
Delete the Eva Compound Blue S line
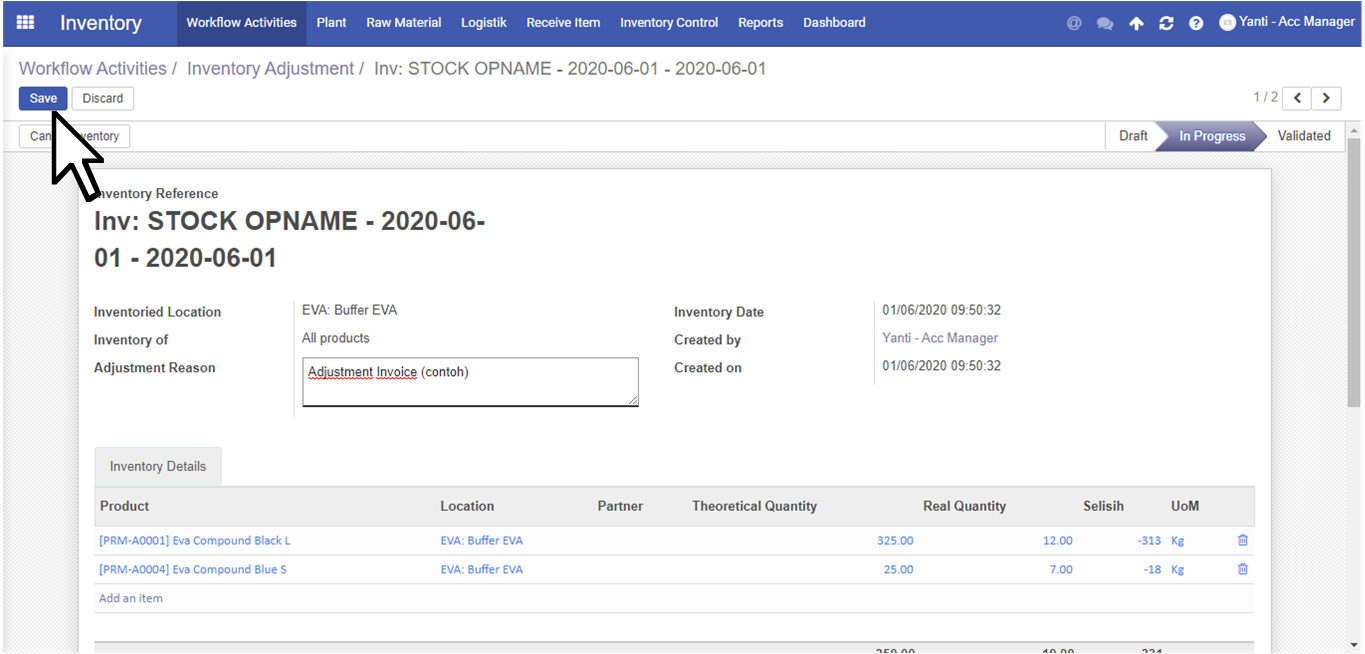tap(1243, 569)
